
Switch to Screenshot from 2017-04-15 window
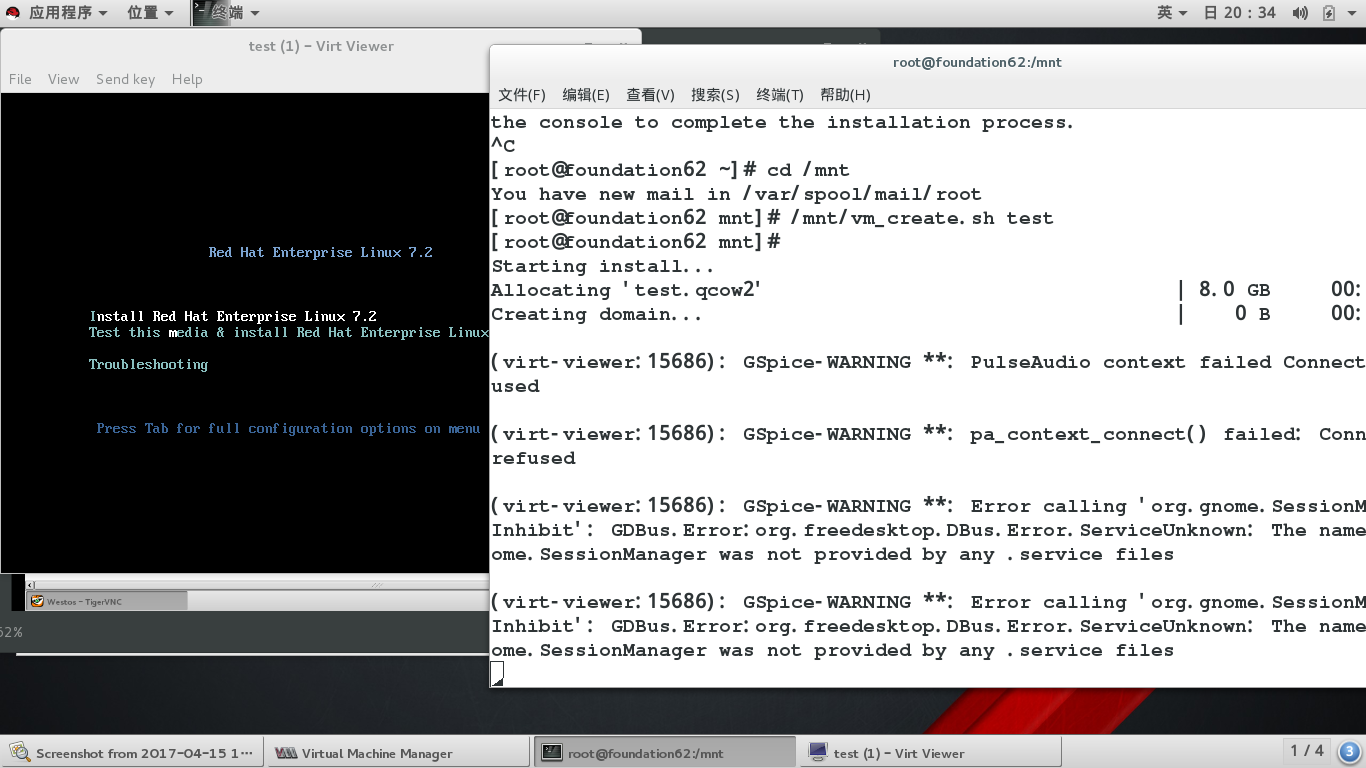point(132,753)
